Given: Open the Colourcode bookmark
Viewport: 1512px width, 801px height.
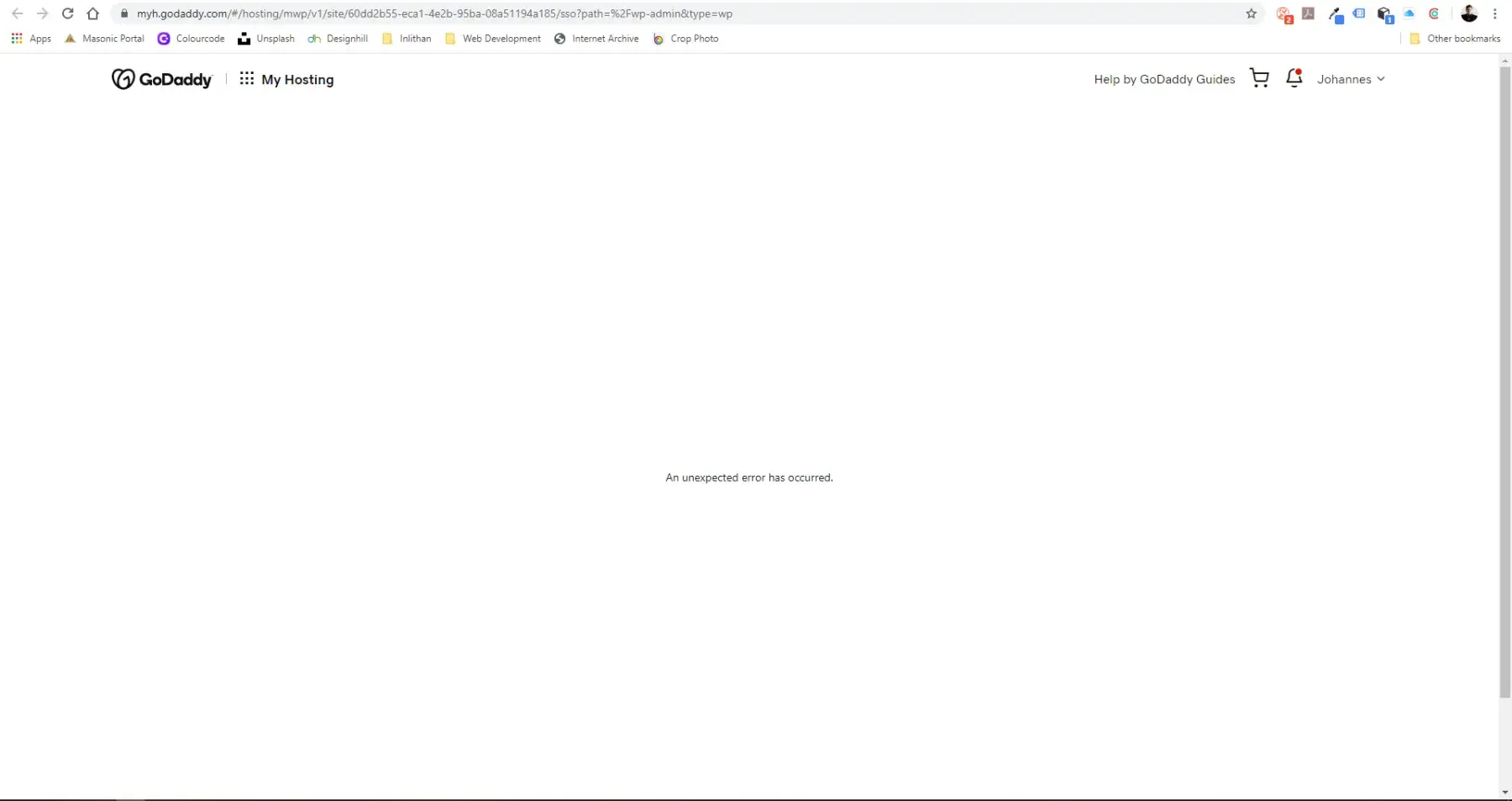Looking at the screenshot, I should 192,39.
